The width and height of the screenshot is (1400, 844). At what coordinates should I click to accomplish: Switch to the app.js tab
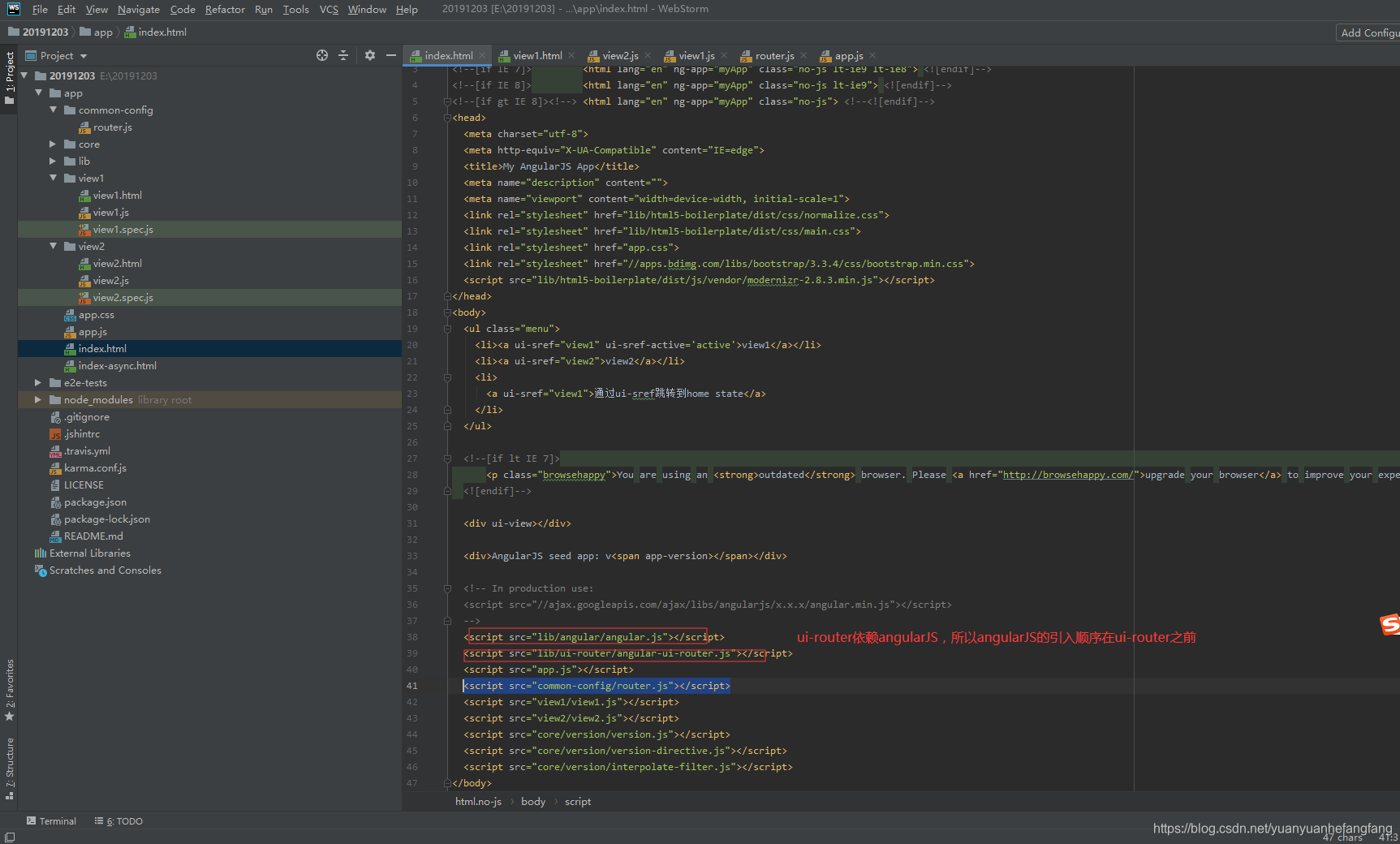[x=849, y=55]
